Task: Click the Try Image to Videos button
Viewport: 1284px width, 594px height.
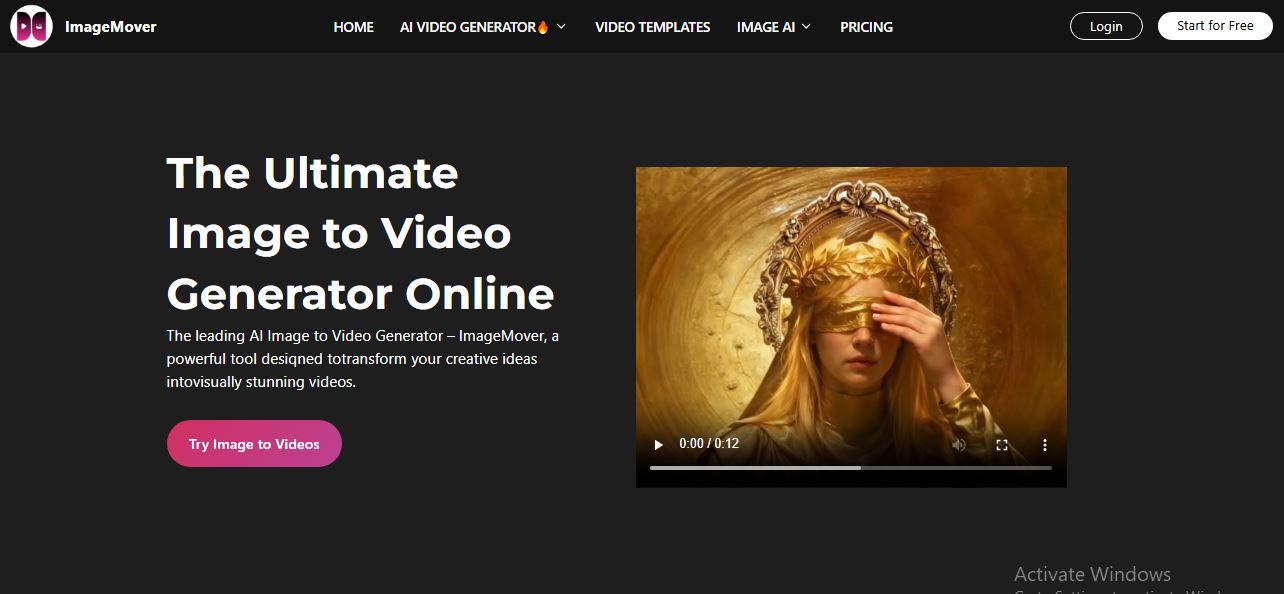Action: 254,444
